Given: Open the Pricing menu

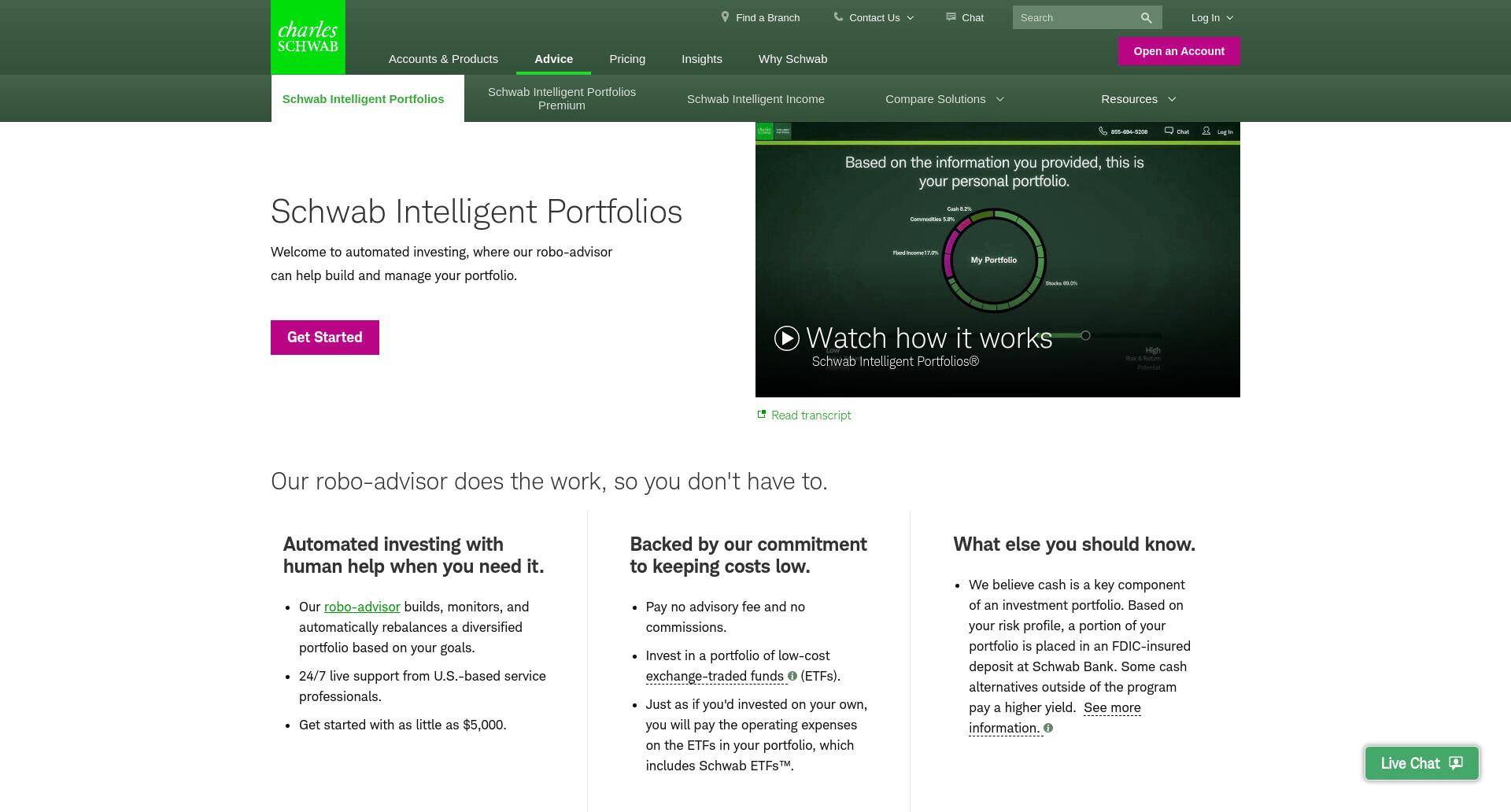Looking at the screenshot, I should 627,59.
